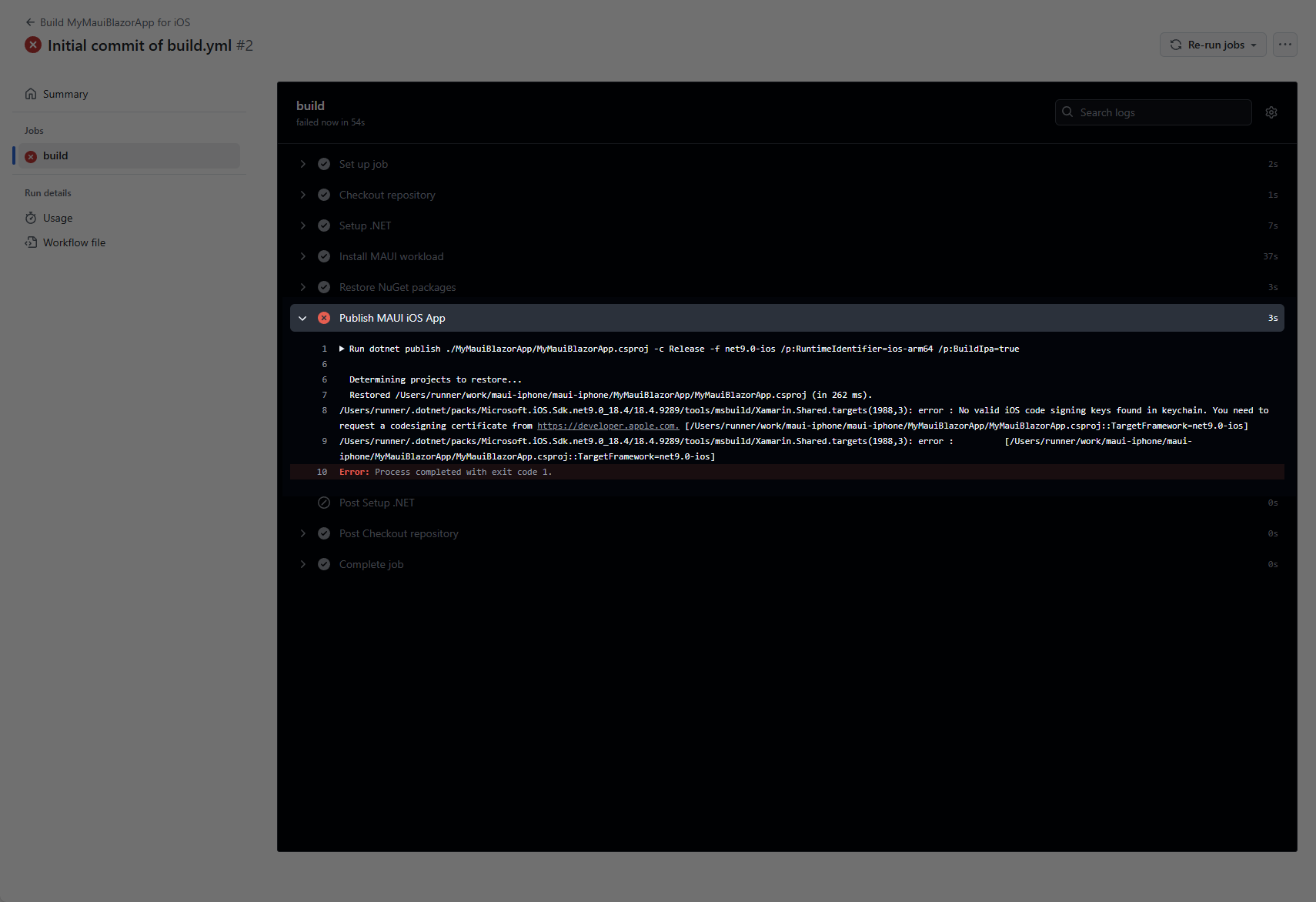Go to the Summary page
This screenshot has height=902, width=1316.
[x=65, y=94]
